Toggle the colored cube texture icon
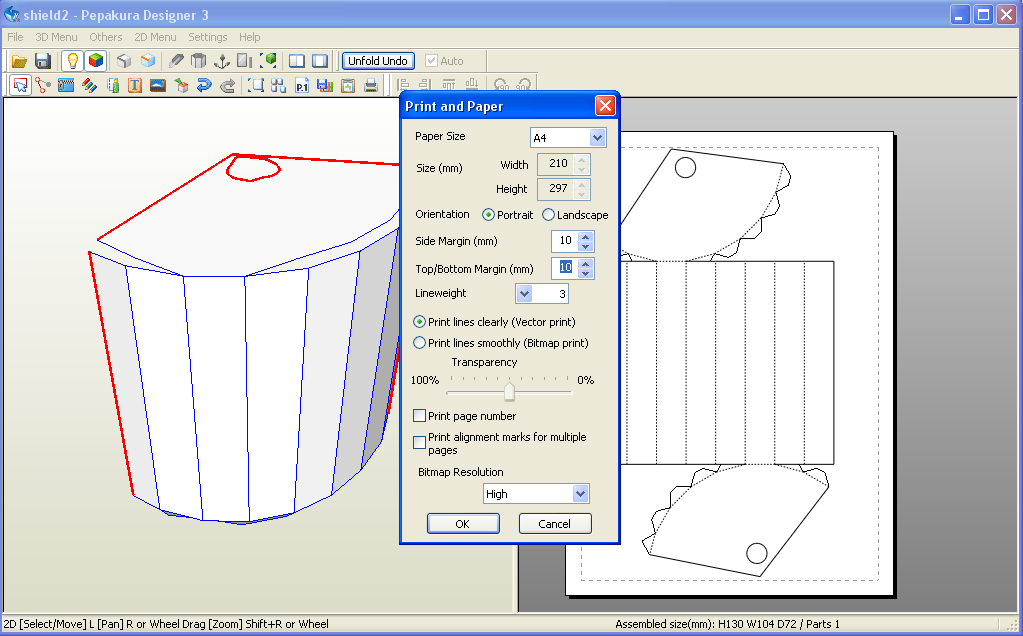This screenshot has height=636, width=1023. 96,61
